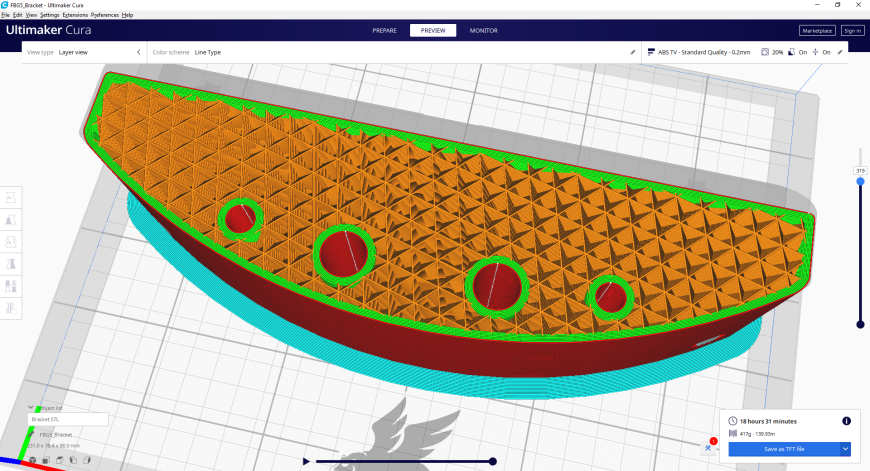The image size is (870, 471).
Task: Open the Marketplace button
Action: click(x=817, y=31)
